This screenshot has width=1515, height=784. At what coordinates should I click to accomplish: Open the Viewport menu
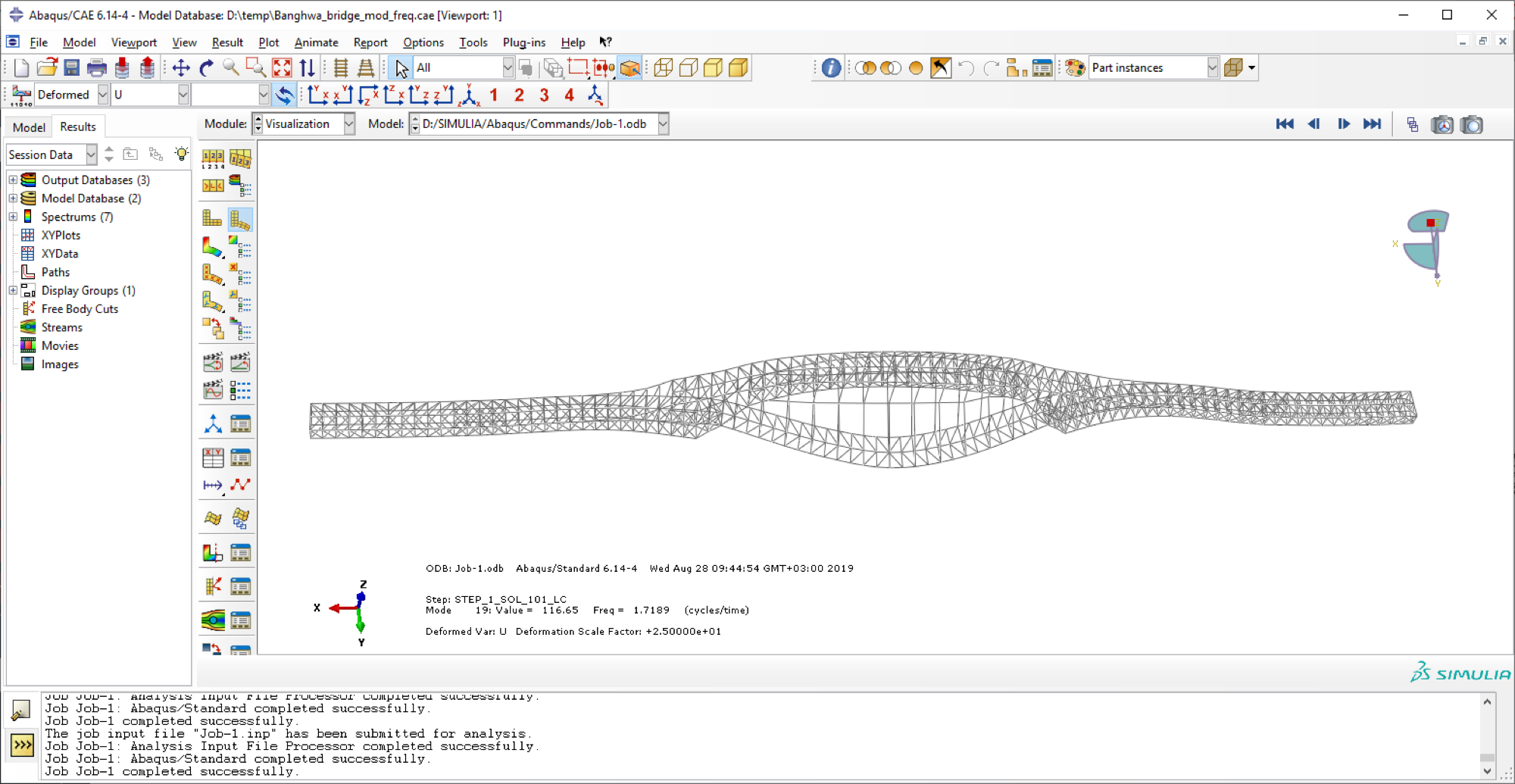134,42
